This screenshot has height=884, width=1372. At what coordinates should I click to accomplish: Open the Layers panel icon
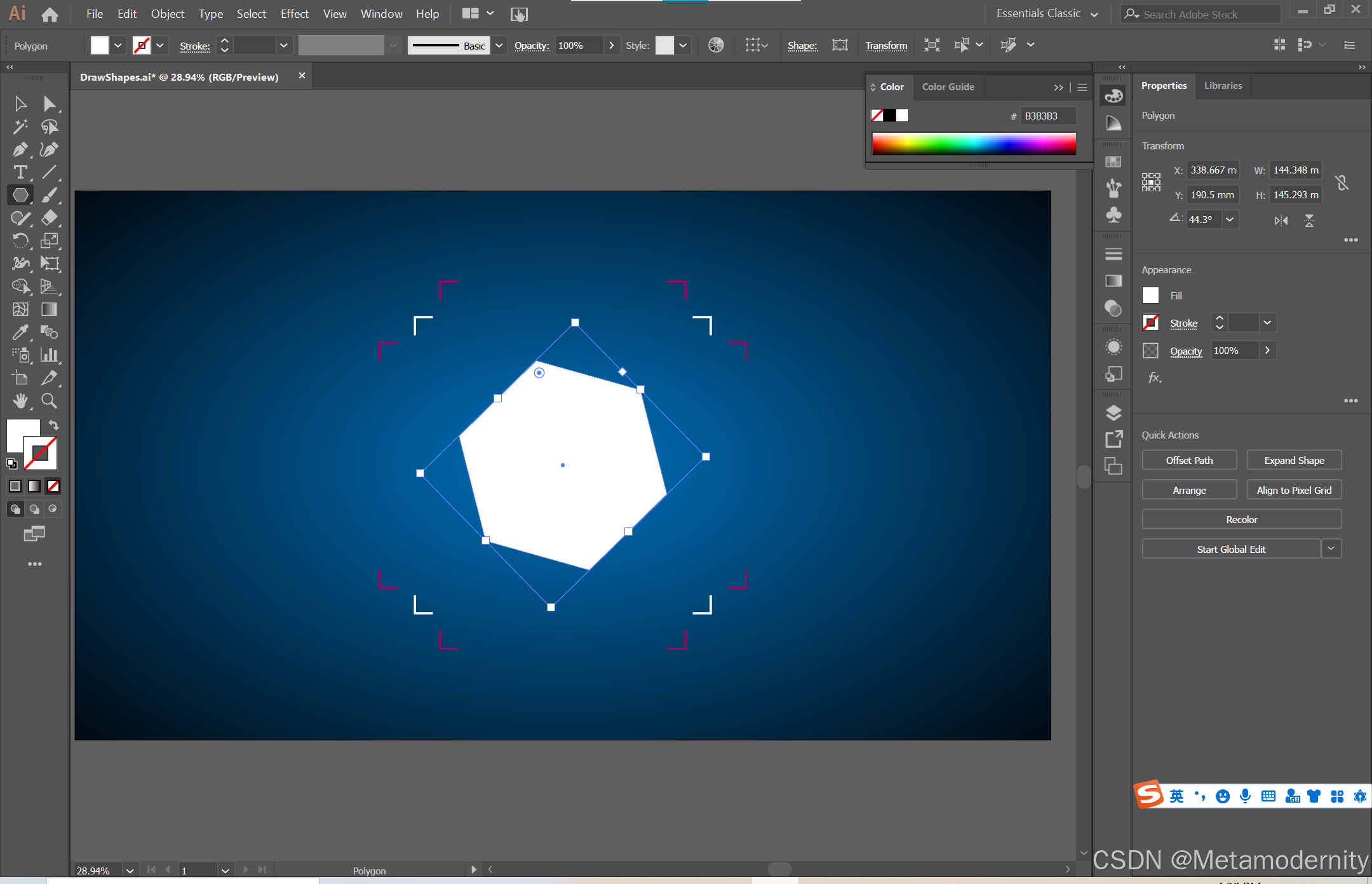1113,413
